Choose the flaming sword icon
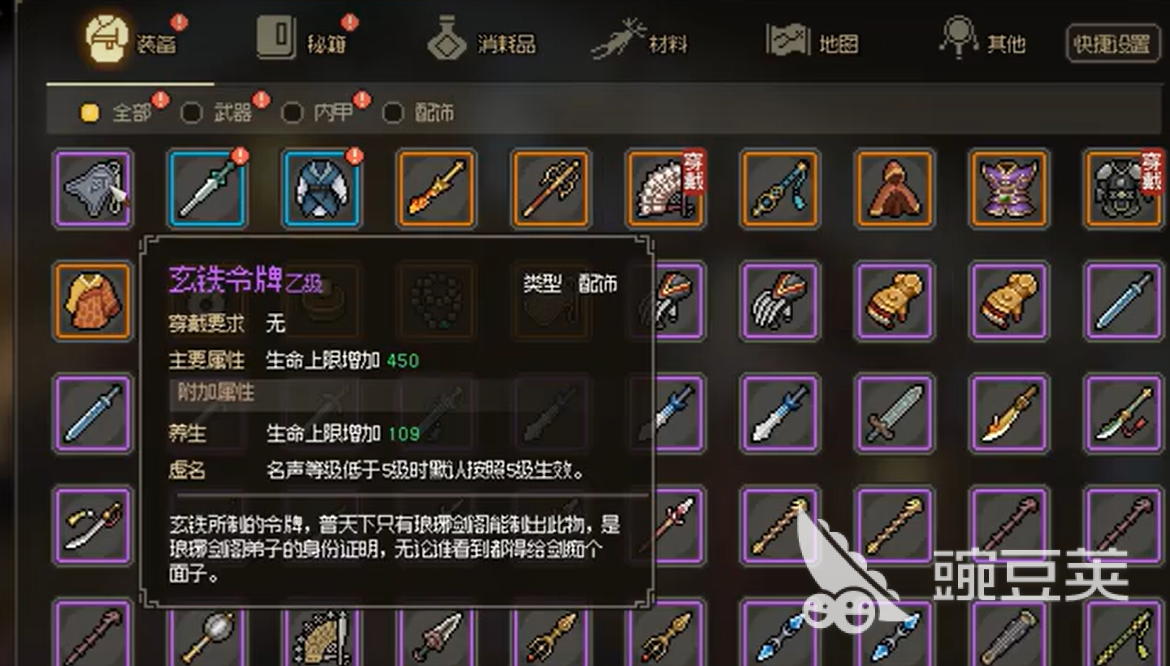 [437, 188]
